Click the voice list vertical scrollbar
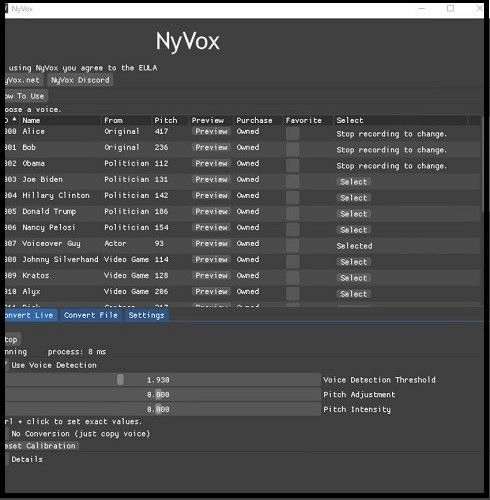Image resolution: width=490 pixels, height=500 pixels. [482, 163]
